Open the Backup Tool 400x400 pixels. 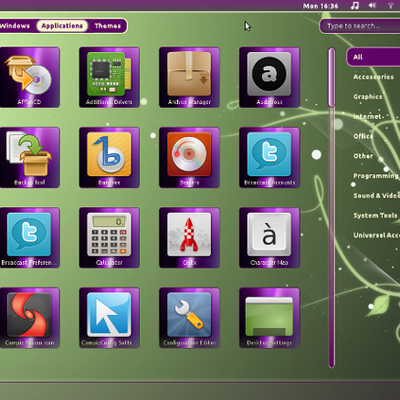click(x=29, y=157)
